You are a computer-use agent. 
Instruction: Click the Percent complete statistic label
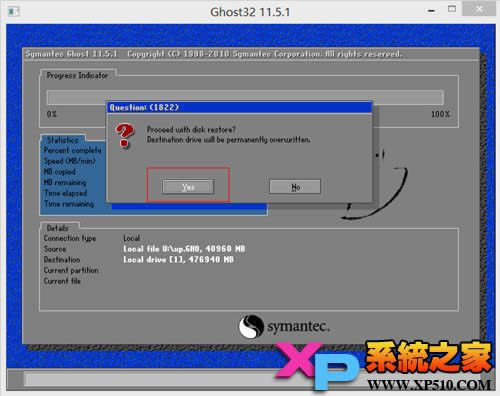point(72,150)
